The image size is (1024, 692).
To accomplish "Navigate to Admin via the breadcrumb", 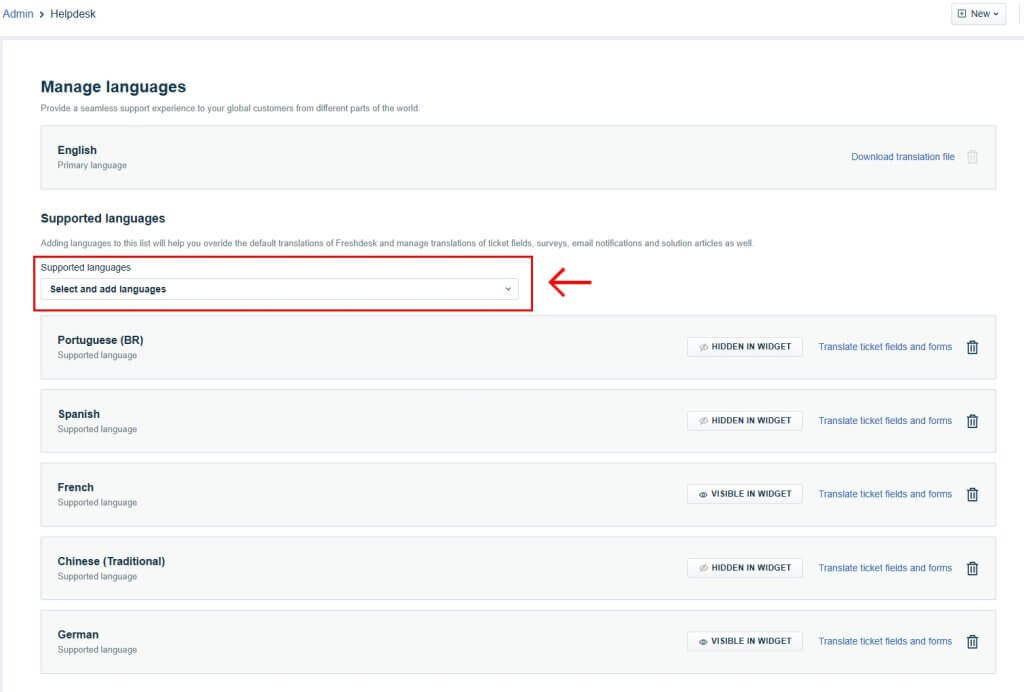I will tap(17, 13).
